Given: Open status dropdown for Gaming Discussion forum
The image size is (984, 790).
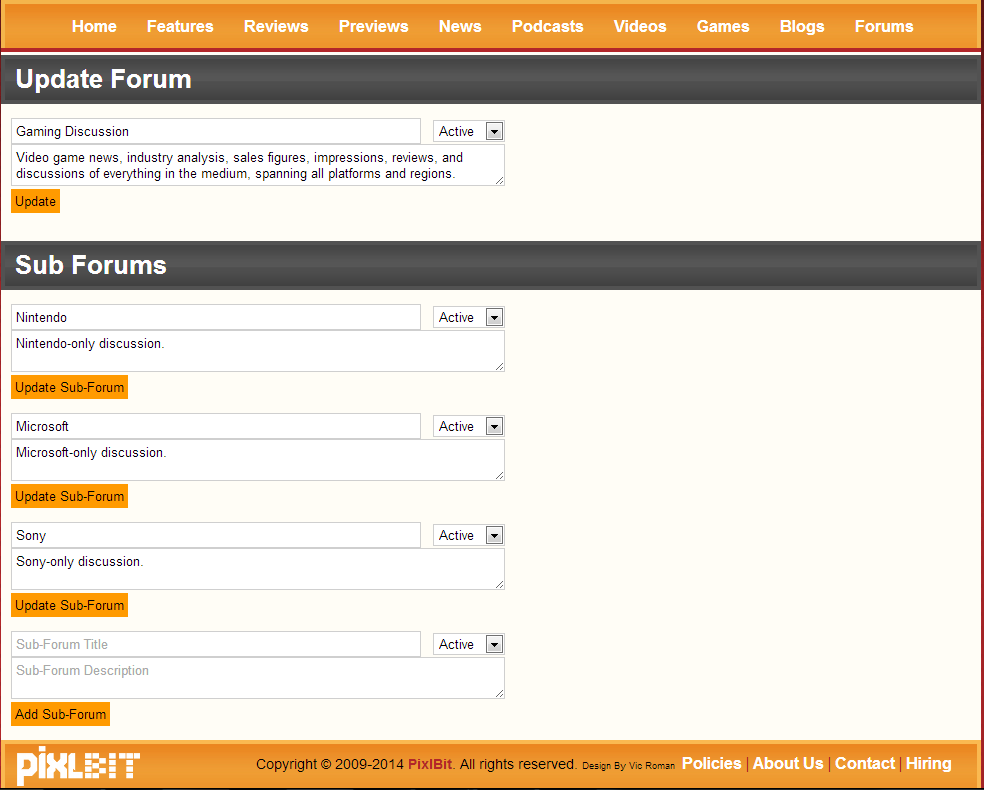Looking at the screenshot, I should click(x=468, y=131).
